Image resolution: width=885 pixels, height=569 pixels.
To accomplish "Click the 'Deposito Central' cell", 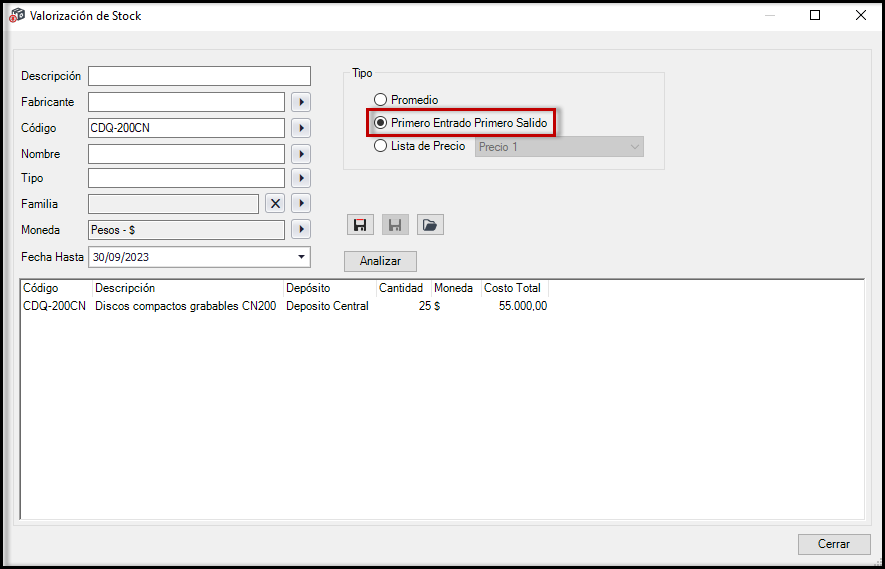I will pos(327,306).
